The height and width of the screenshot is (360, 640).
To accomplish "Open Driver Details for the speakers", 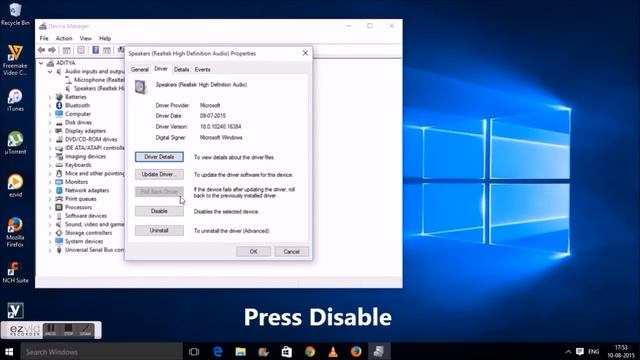I will [x=159, y=157].
